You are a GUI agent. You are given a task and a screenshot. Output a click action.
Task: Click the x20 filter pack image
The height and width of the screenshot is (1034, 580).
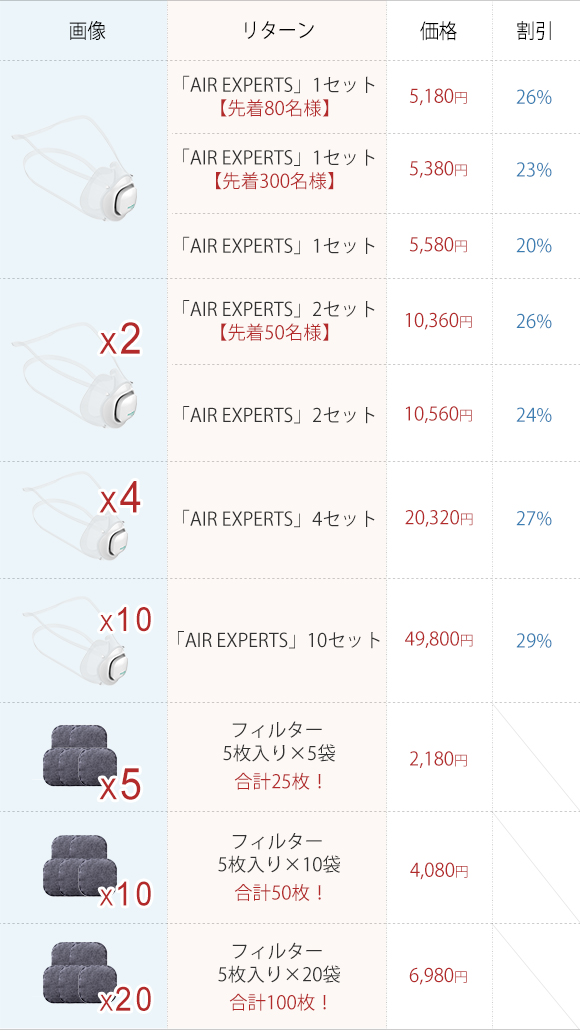tap(96, 978)
